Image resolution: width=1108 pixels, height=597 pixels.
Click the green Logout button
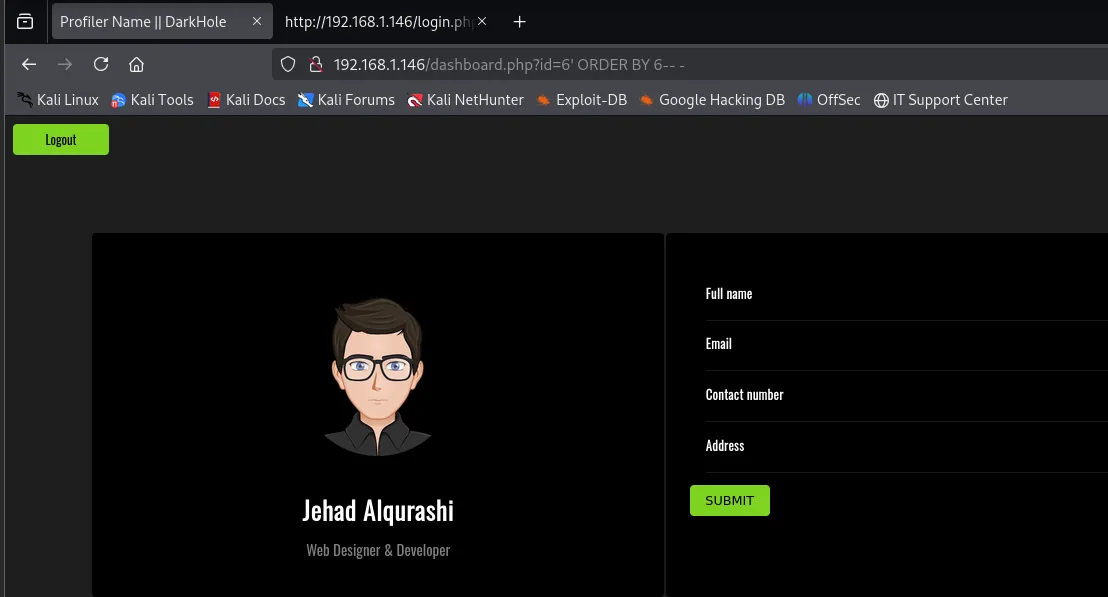point(61,140)
